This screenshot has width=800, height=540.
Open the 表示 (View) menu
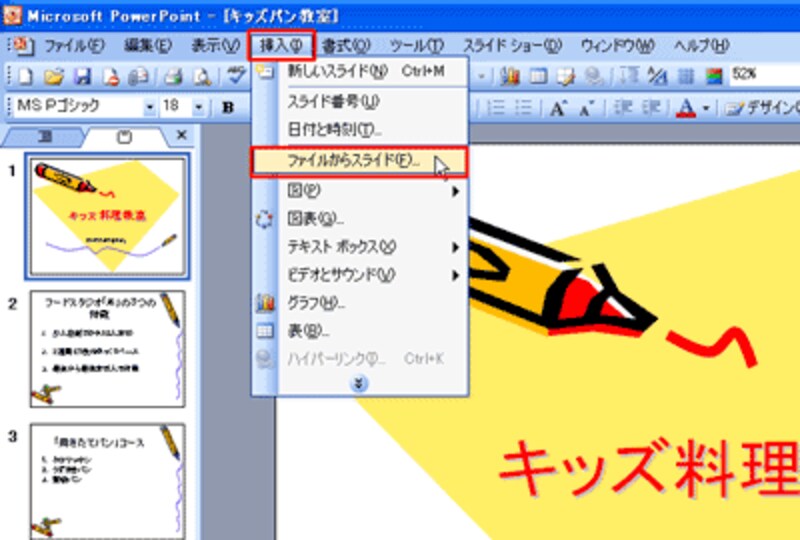tap(215, 46)
